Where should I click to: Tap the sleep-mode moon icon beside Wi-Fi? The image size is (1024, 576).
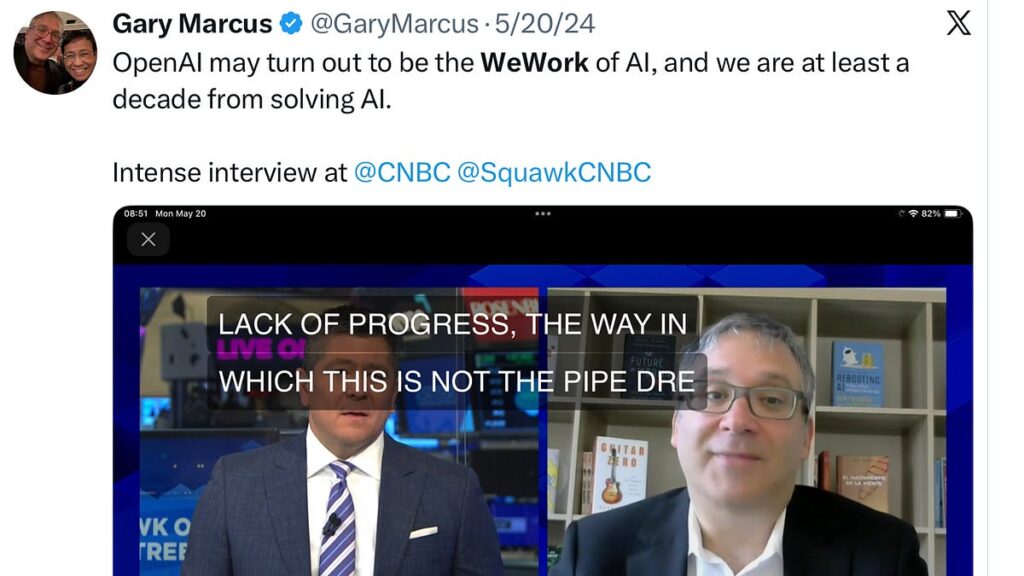tap(901, 214)
